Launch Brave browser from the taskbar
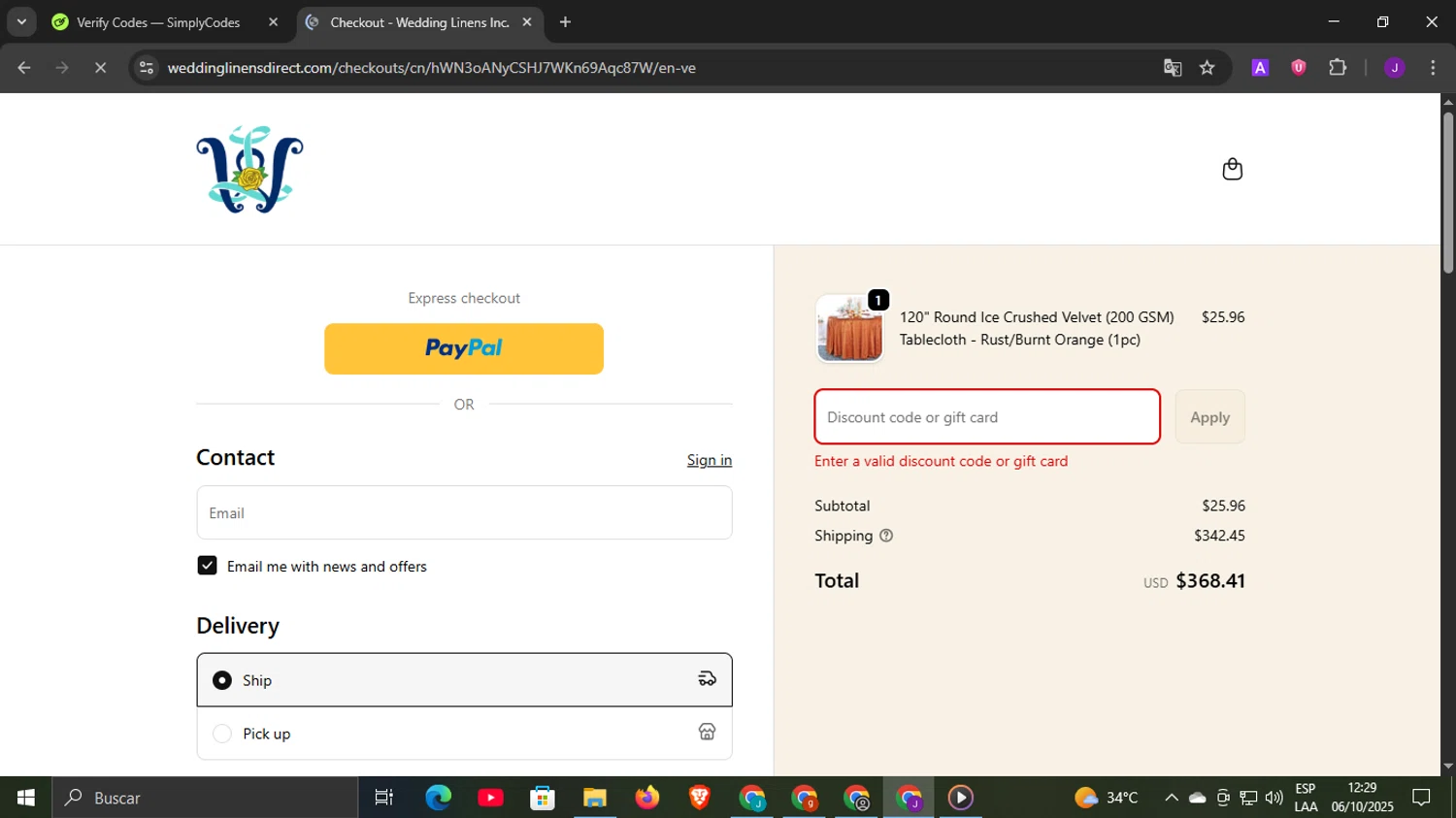Screen dimensions: 1456x818 699,798
